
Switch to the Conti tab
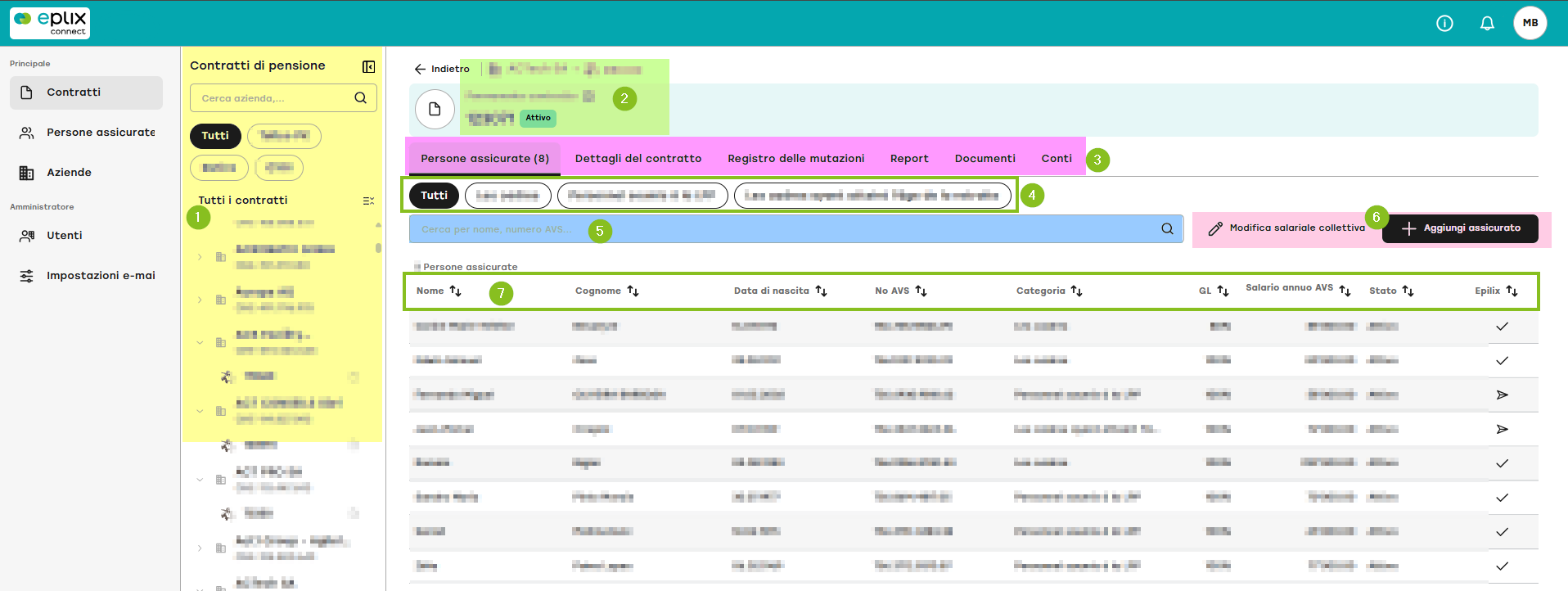[1057, 159]
